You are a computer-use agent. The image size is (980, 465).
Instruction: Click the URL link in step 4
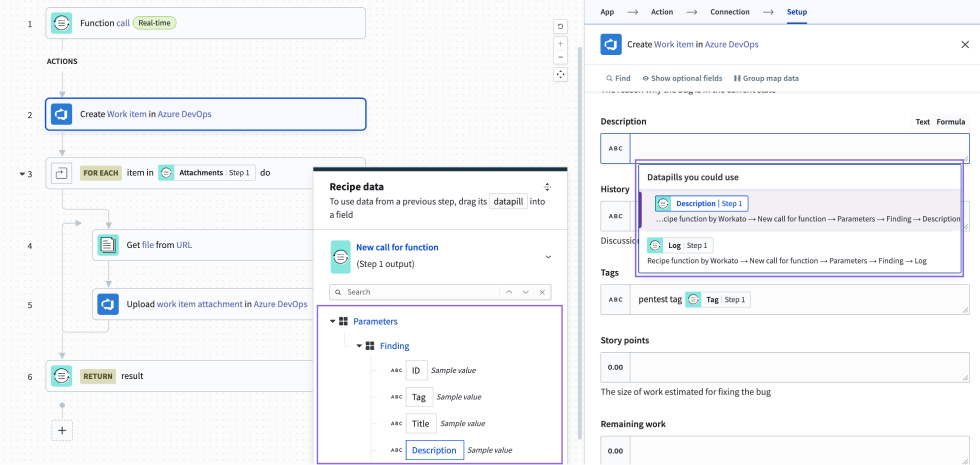coord(184,246)
